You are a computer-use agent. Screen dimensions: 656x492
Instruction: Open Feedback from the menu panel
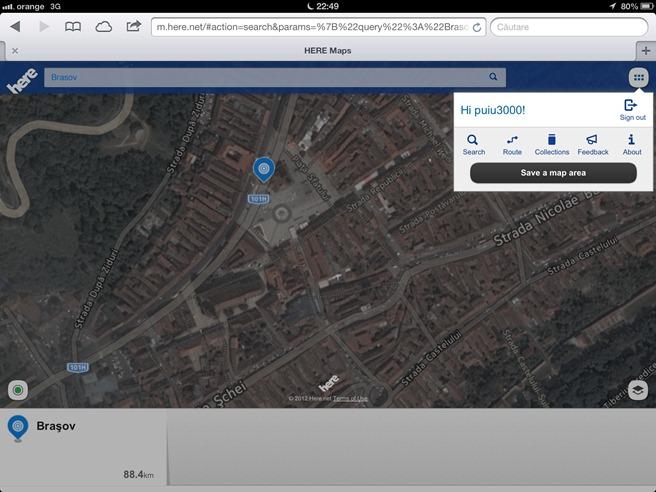[592, 145]
